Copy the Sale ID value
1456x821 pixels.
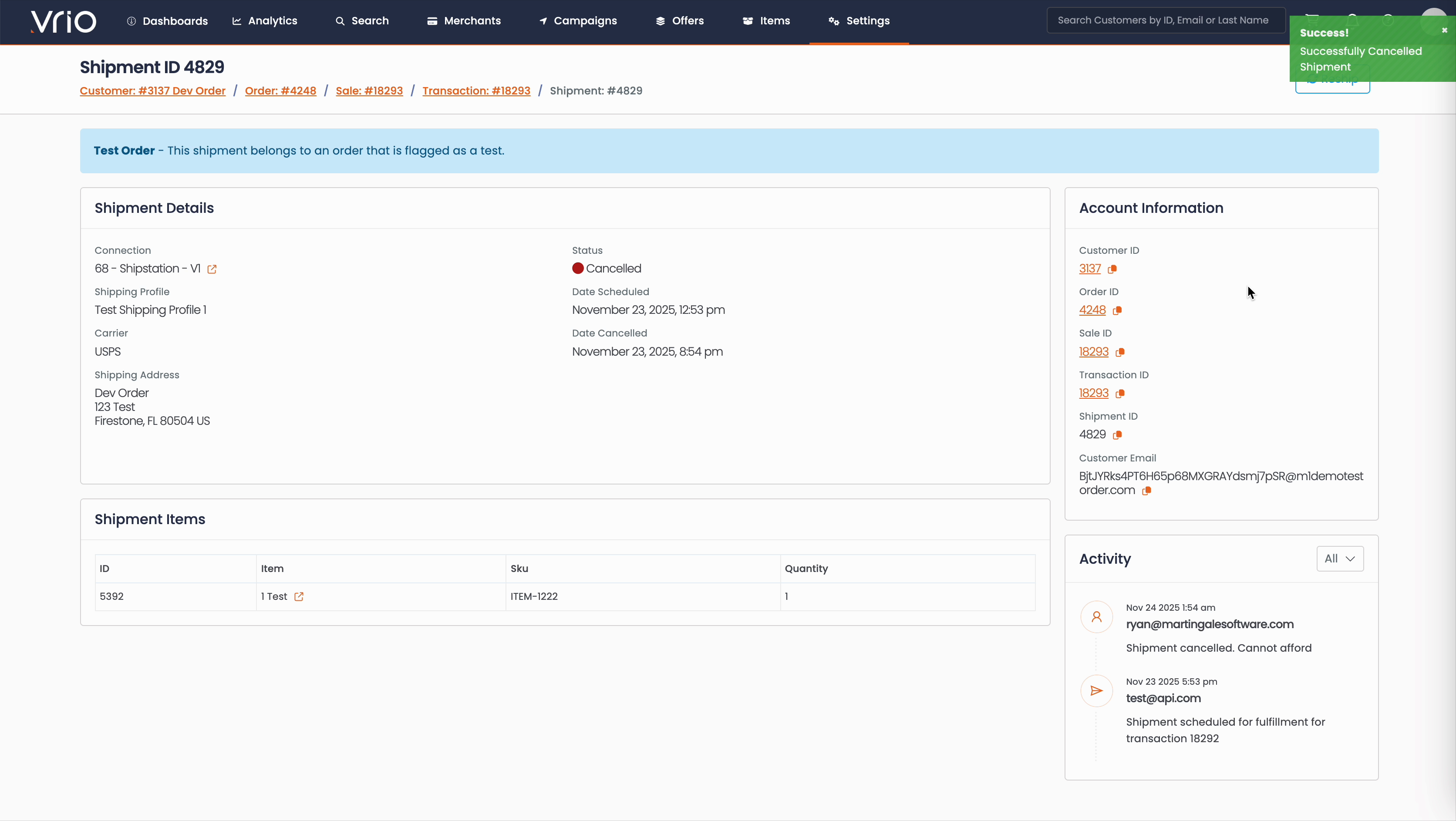click(x=1120, y=352)
